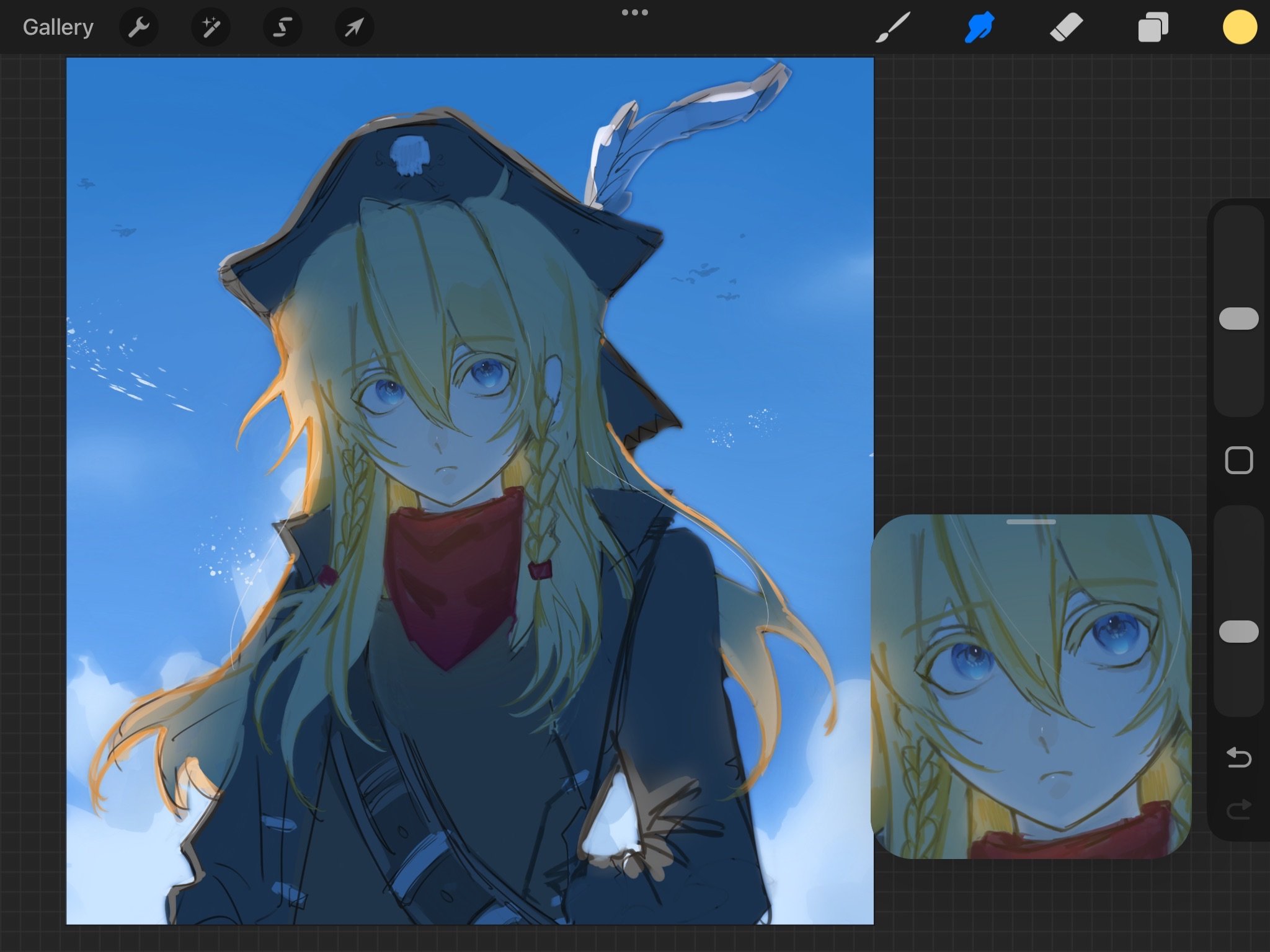Redo the previous action
Viewport: 1270px width, 952px height.
point(1238,809)
